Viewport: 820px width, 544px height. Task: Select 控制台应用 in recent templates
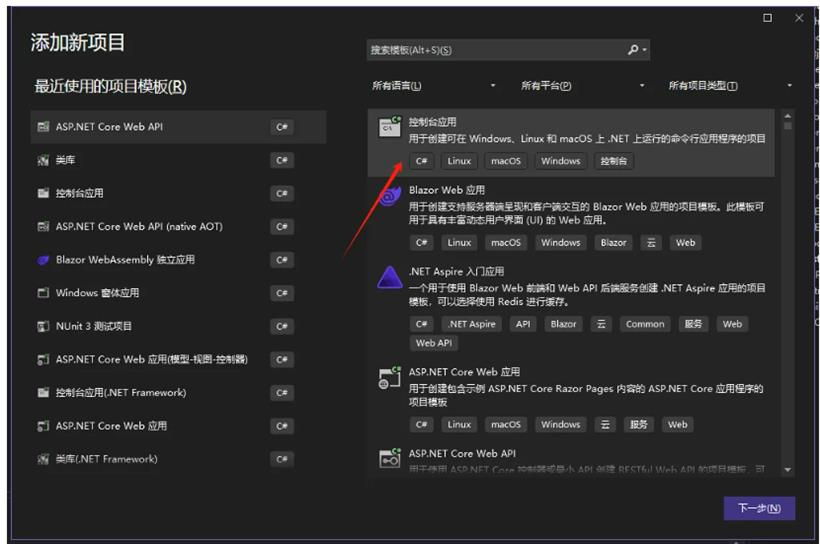[x=178, y=193]
